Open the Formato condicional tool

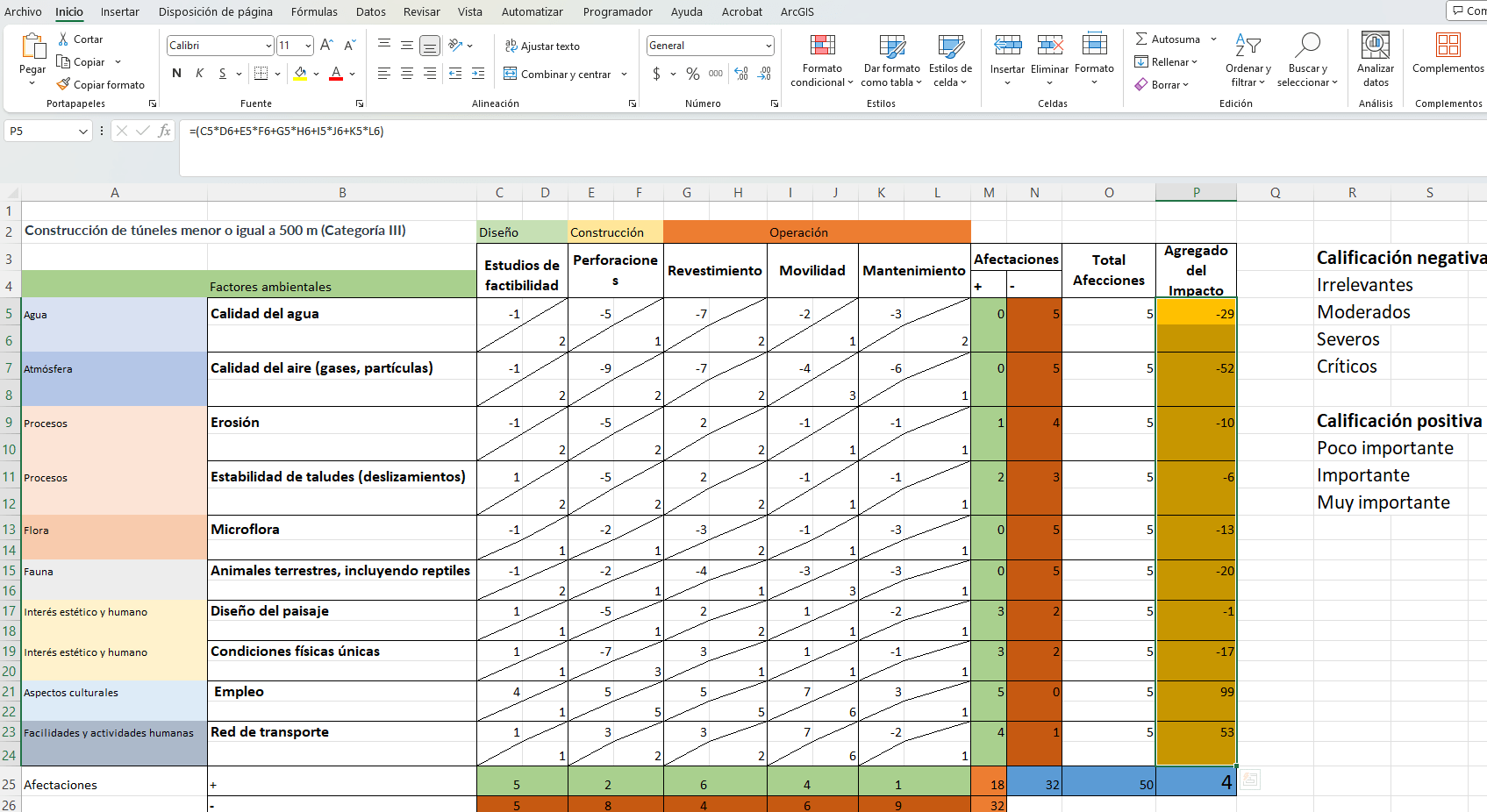[822, 60]
